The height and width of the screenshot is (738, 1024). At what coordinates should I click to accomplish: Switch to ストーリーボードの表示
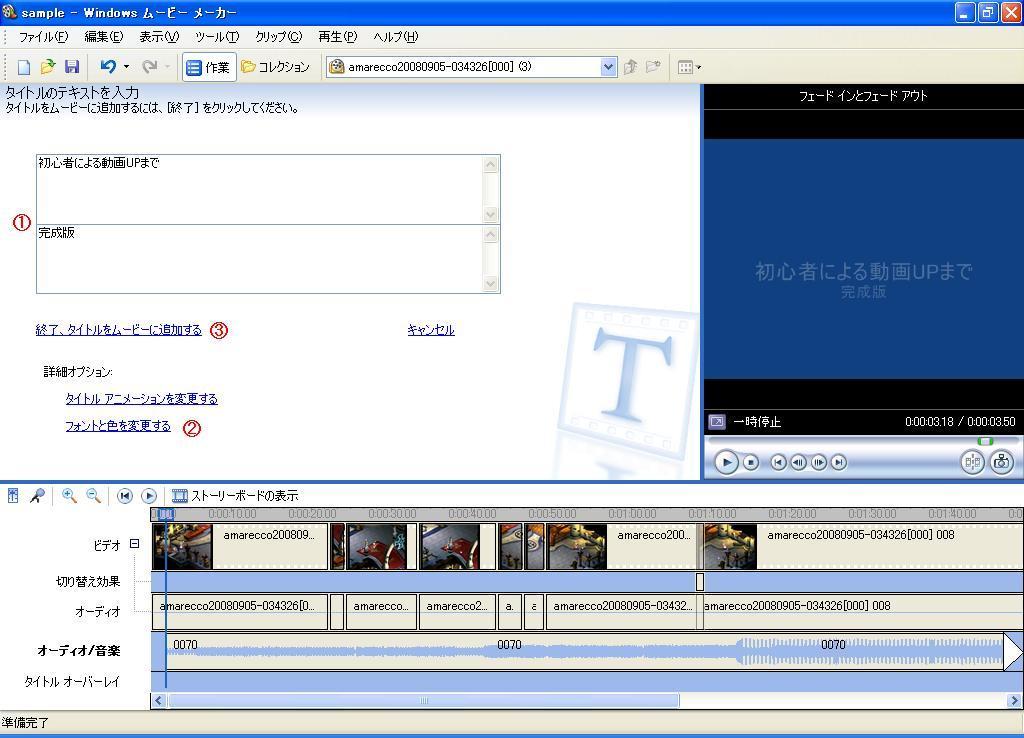coord(234,496)
